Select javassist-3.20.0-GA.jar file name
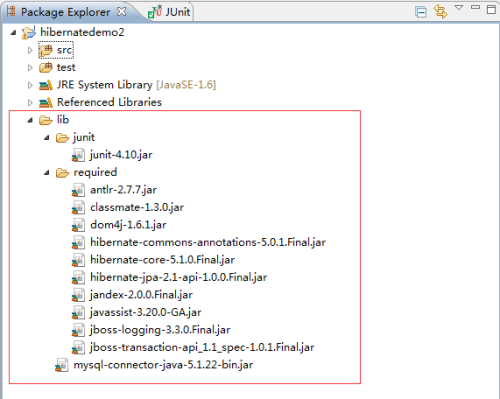Image resolution: width=500 pixels, height=399 pixels. pos(146,312)
